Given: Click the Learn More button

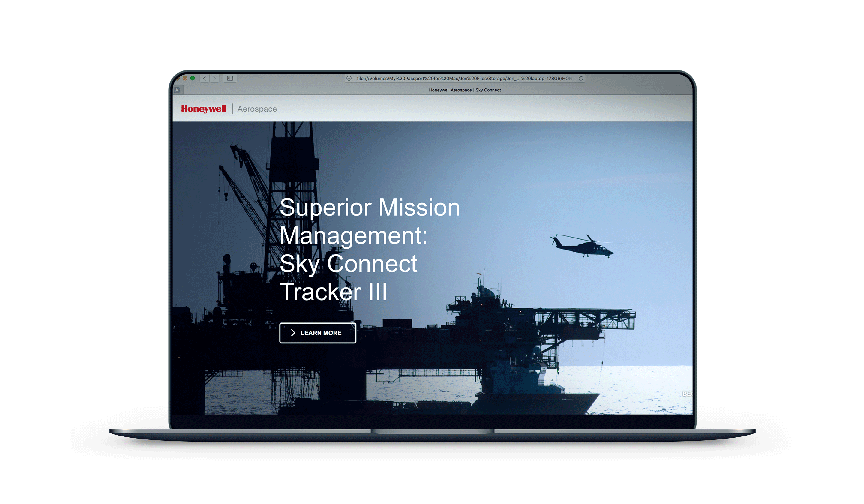Looking at the screenshot, I should (317, 333).
